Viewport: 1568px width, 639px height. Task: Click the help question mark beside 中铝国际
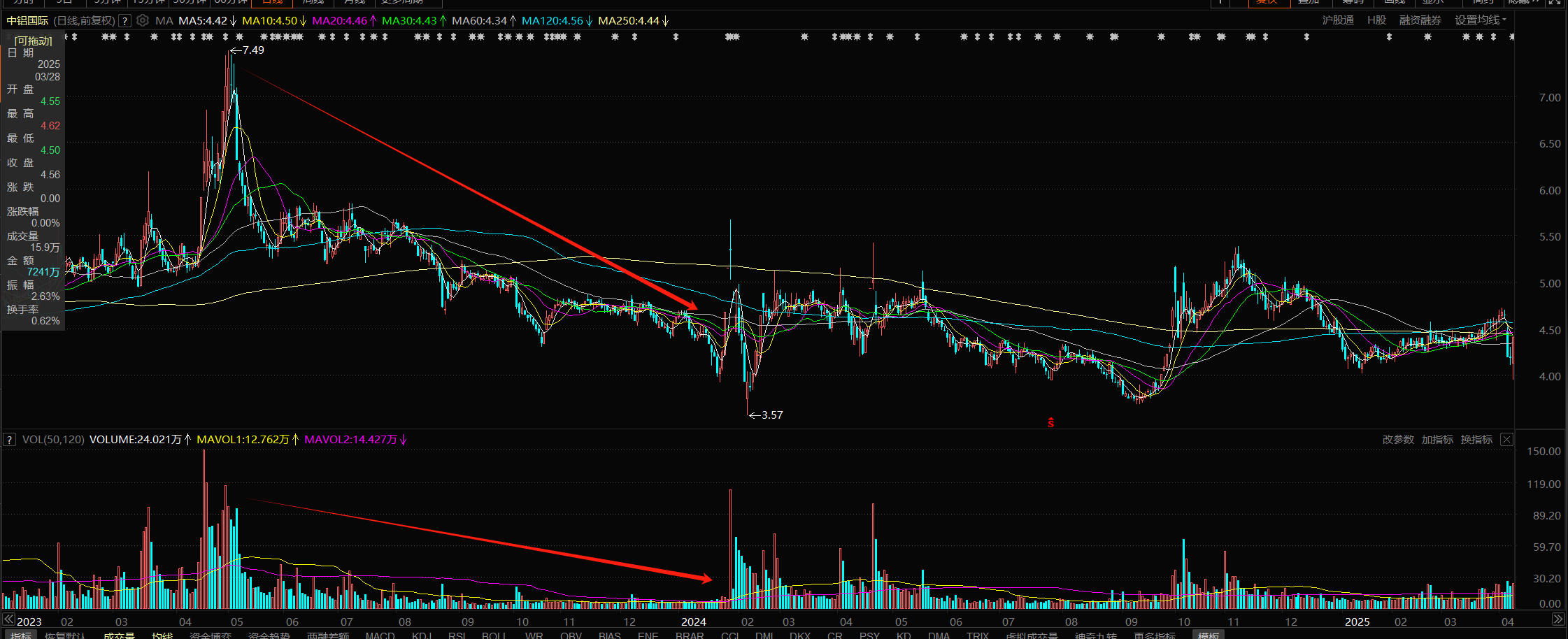click(x=124, y=20)
